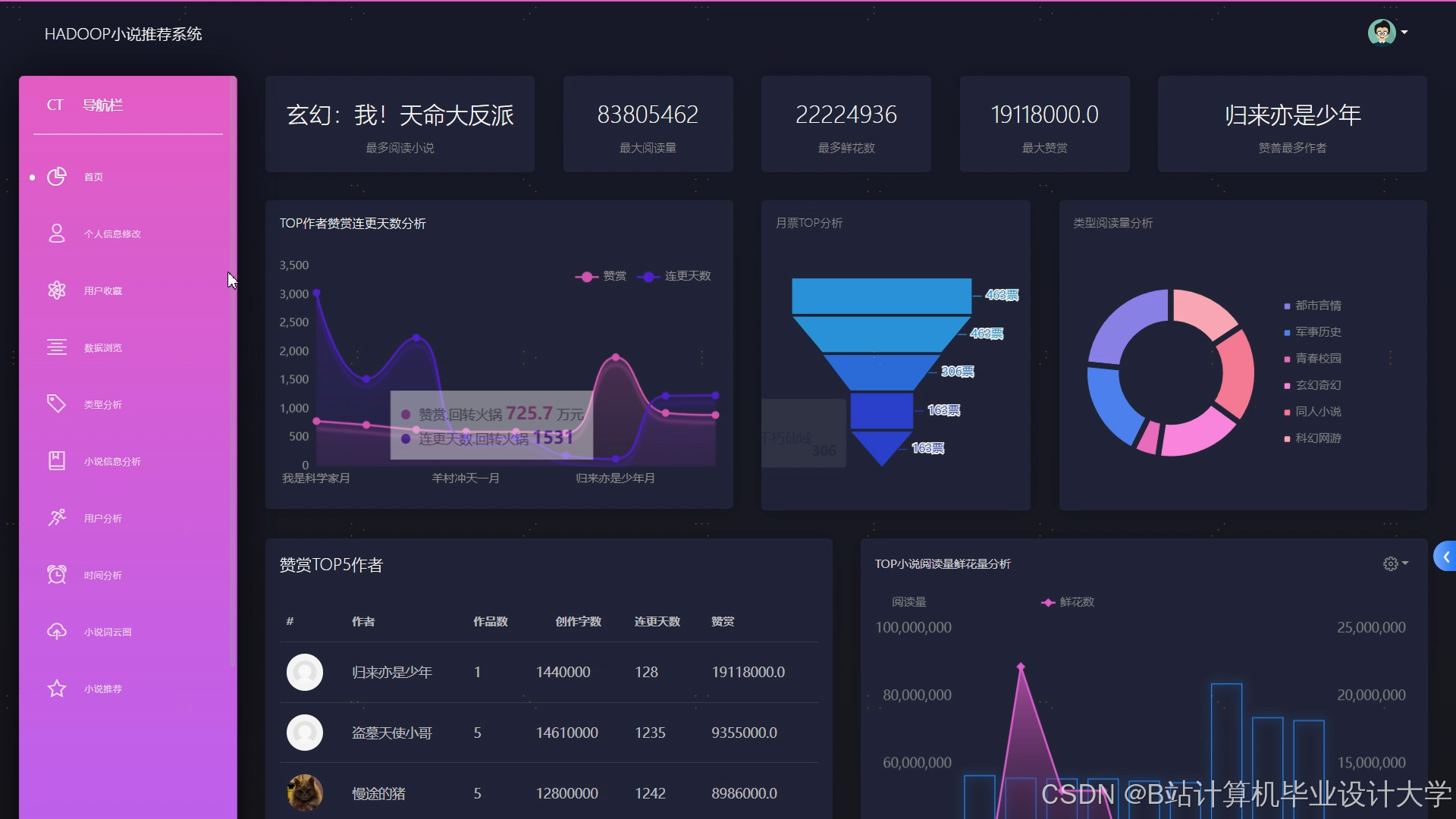1456x819 pixels.
Task: Click the 军事历史 legend color square
Action: pyautogui.click(x=1286, y=332)
